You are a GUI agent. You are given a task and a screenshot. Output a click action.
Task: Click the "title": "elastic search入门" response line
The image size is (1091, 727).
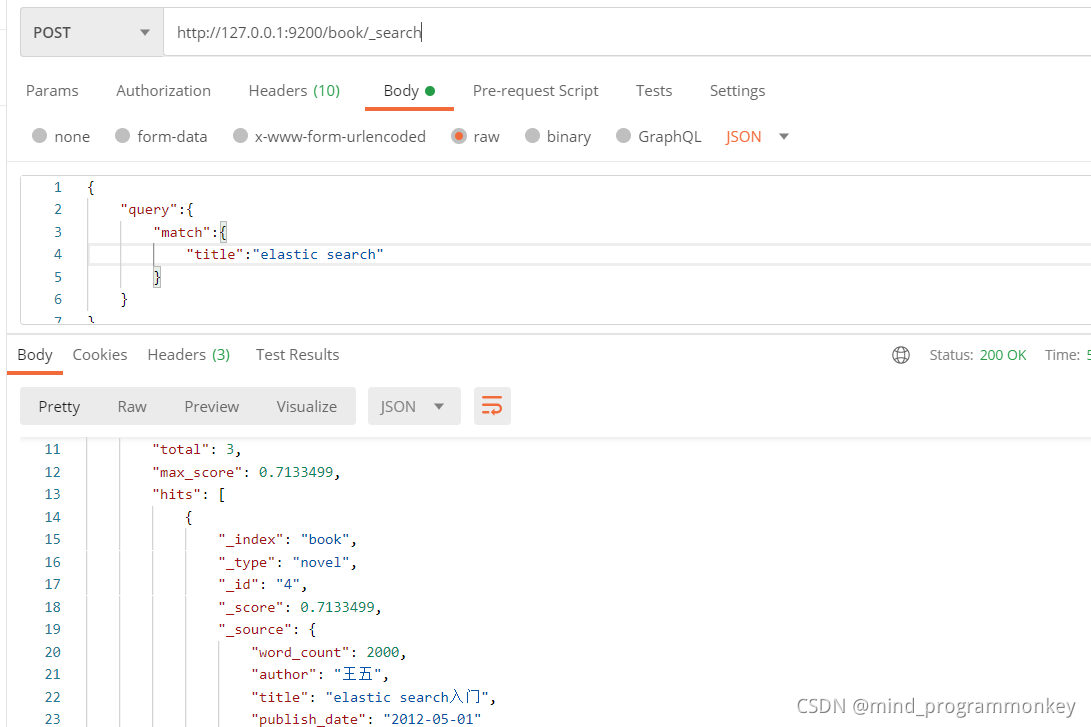[374, 697]
